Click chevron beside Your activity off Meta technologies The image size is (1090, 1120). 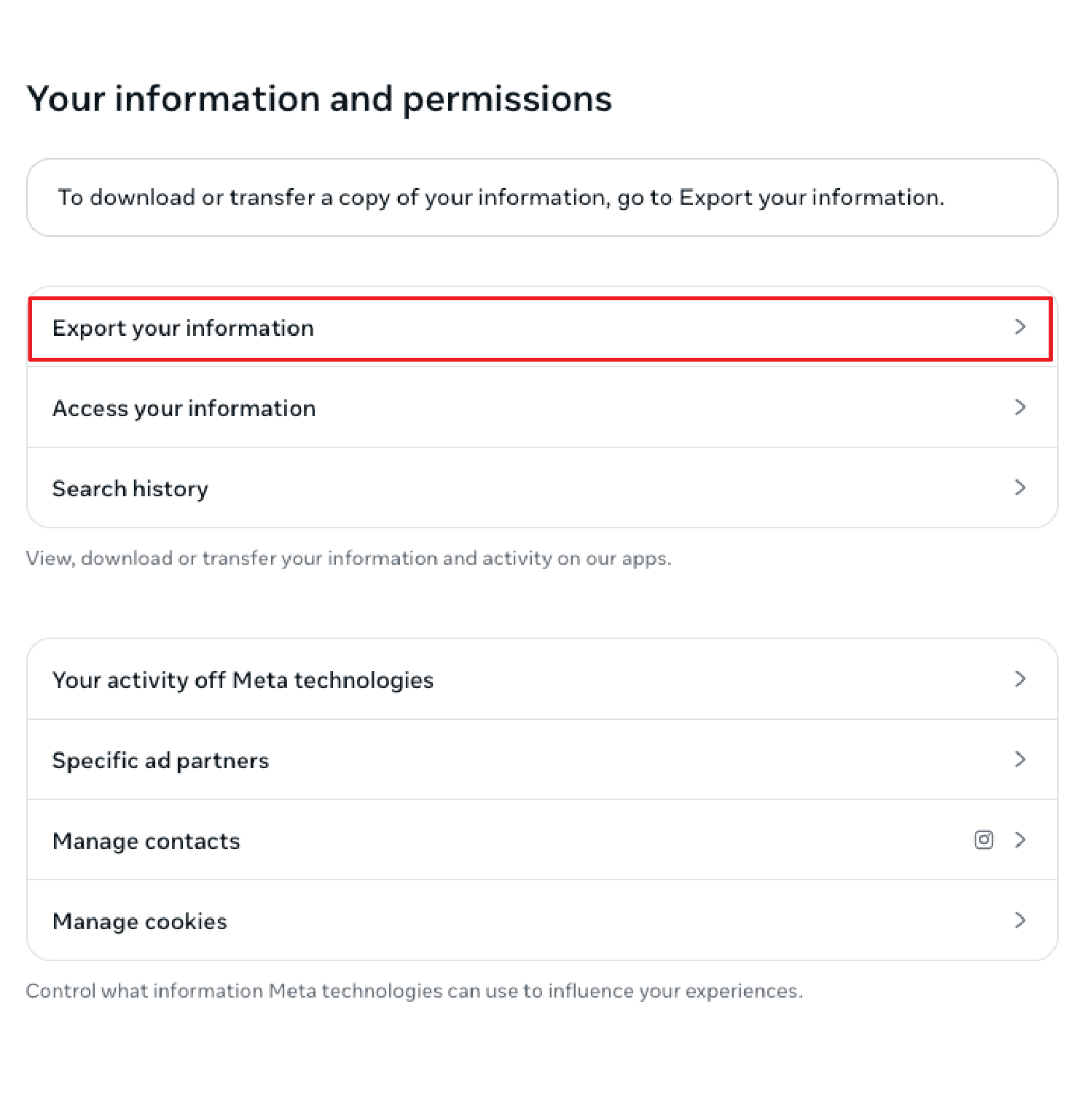(1020, 679)
